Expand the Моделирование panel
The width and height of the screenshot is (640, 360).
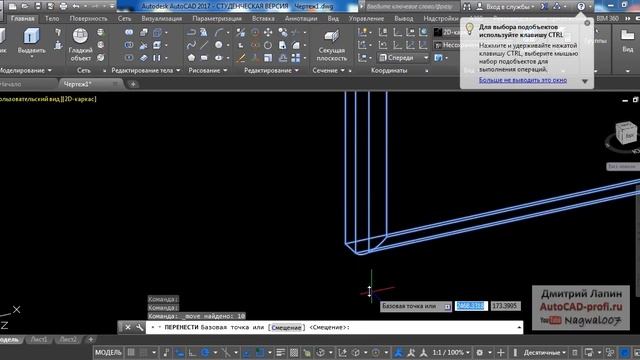click(x=25, y=70)
